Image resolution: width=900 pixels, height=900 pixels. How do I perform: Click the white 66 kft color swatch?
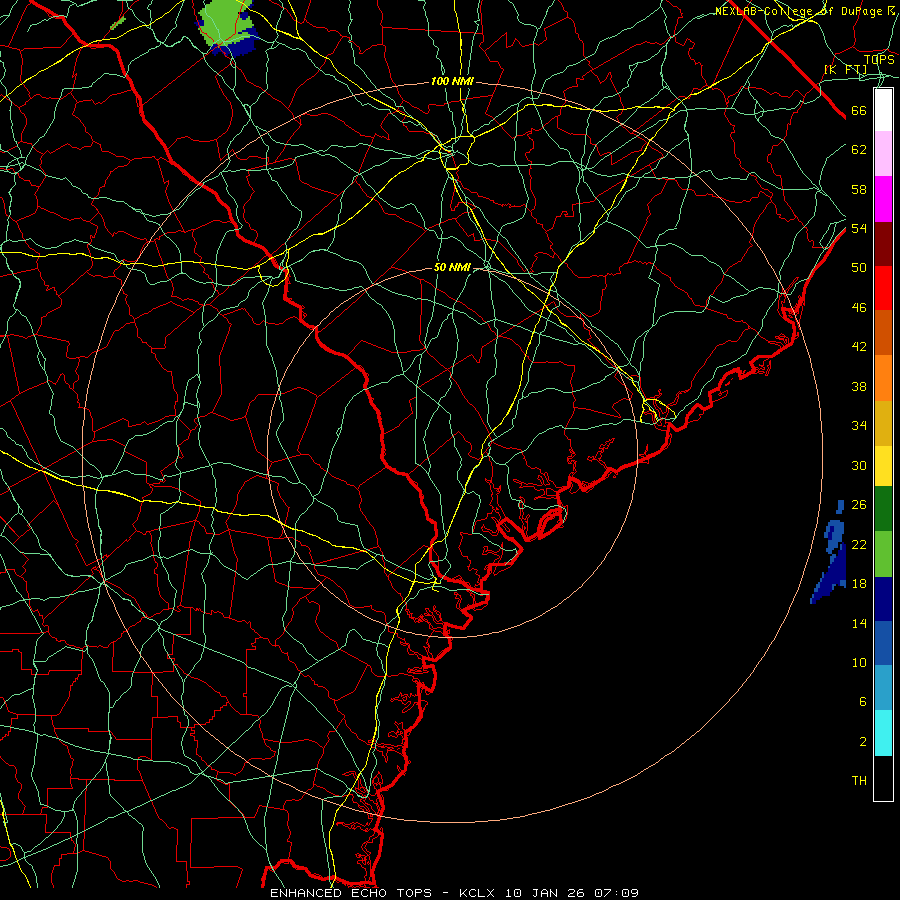tap(883, 110)
